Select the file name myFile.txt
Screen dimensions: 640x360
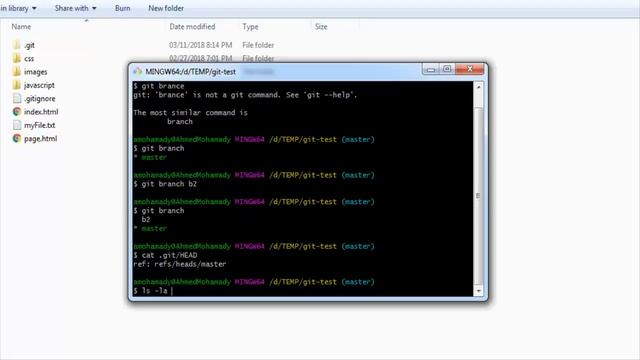40,125
